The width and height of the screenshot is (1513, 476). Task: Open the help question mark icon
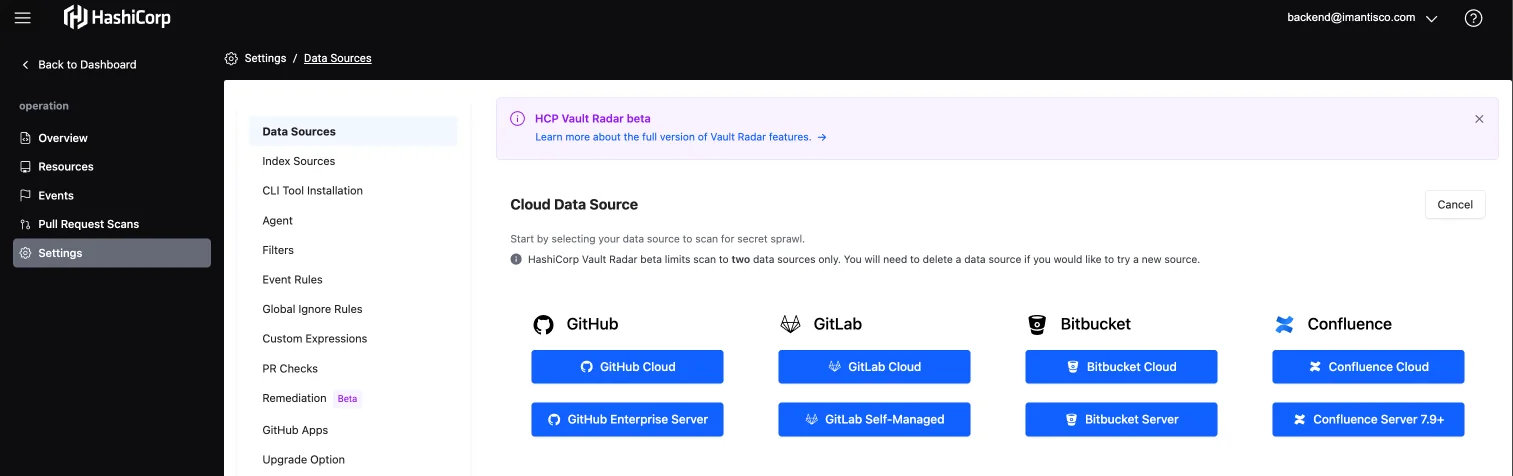tap(1472, 18)
